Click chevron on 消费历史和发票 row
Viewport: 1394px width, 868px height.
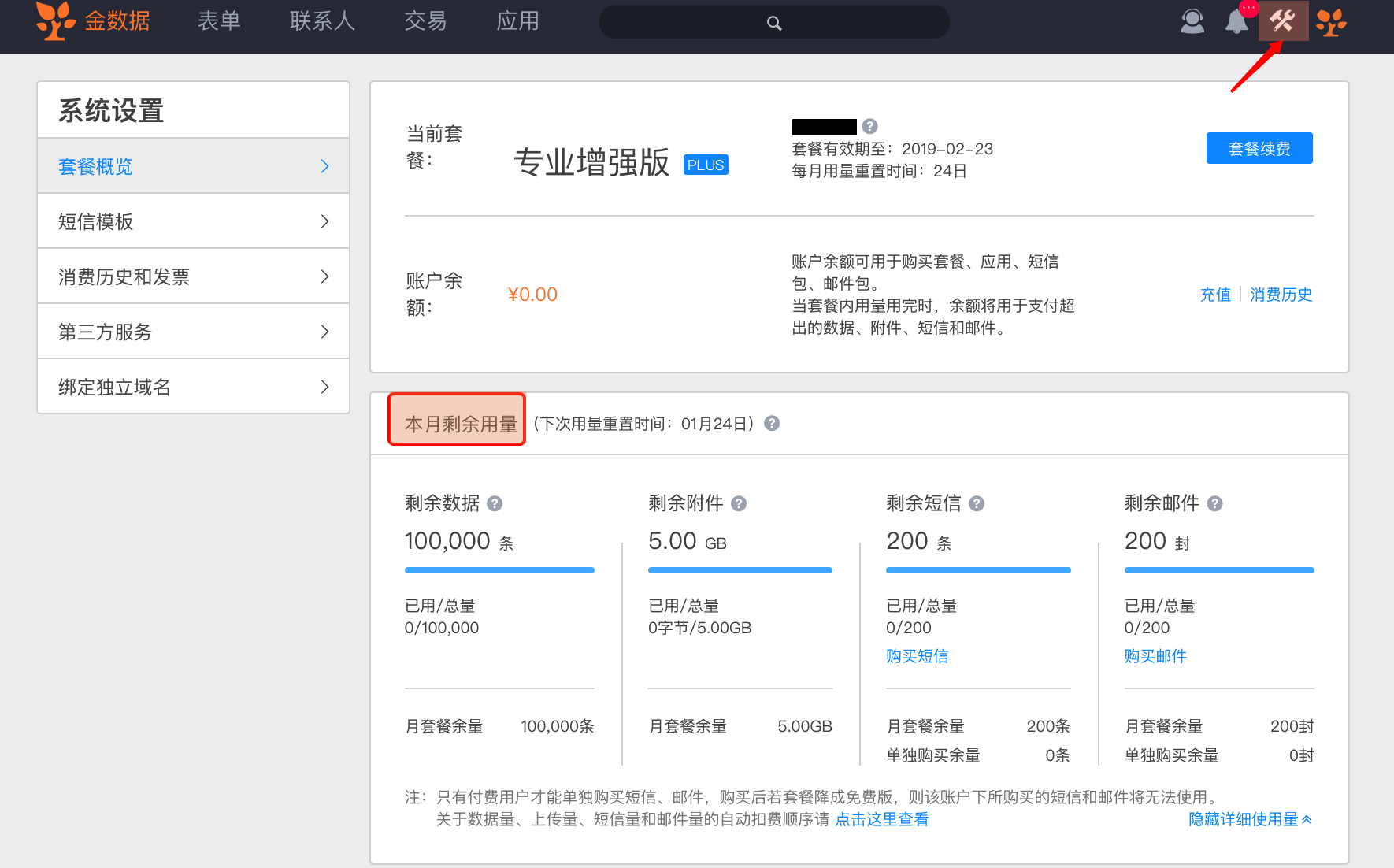325,276
